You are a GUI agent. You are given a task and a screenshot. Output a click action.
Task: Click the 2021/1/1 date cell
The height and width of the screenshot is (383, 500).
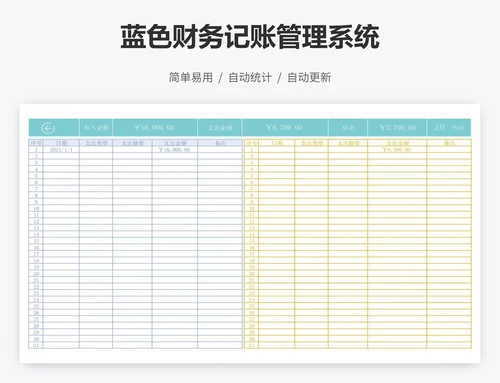tap(61, 150)
